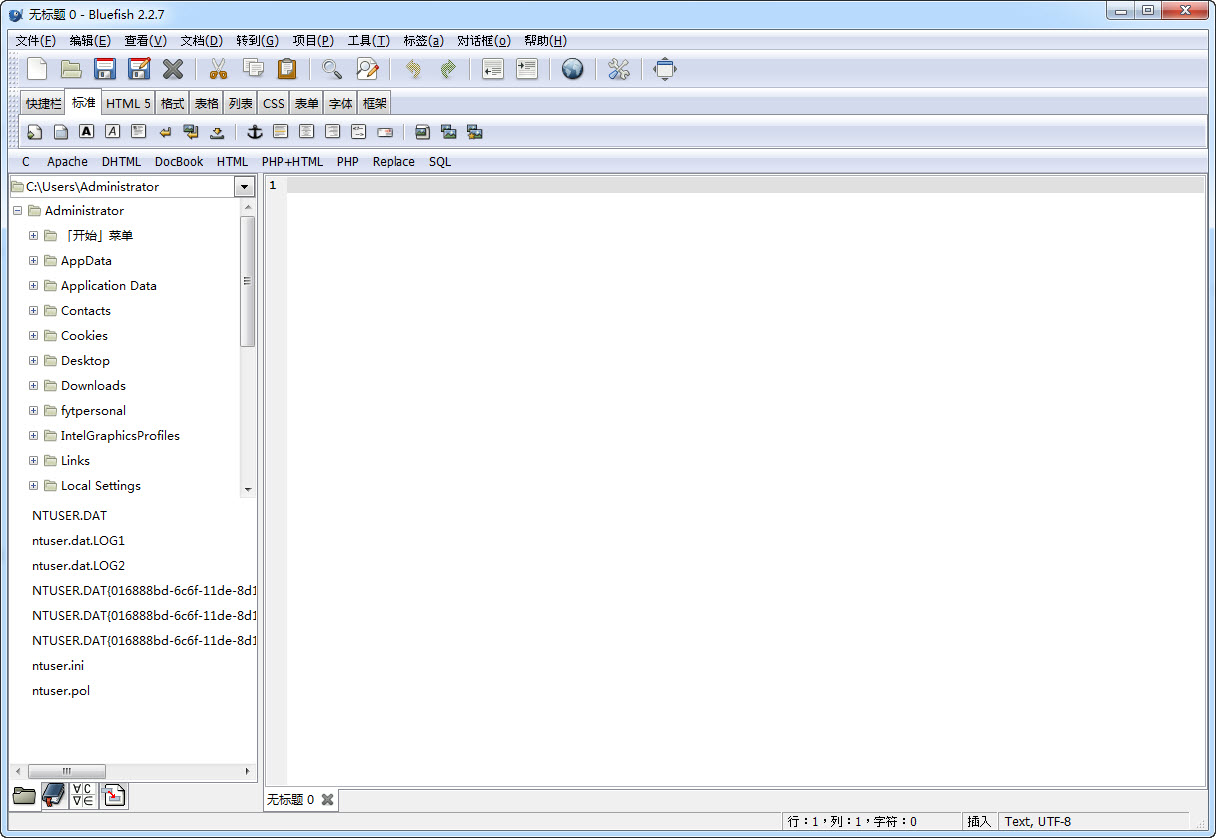1216x838 pixels.
Task: Open a file with the folder toolbar icon
Action: coord(70,69)
